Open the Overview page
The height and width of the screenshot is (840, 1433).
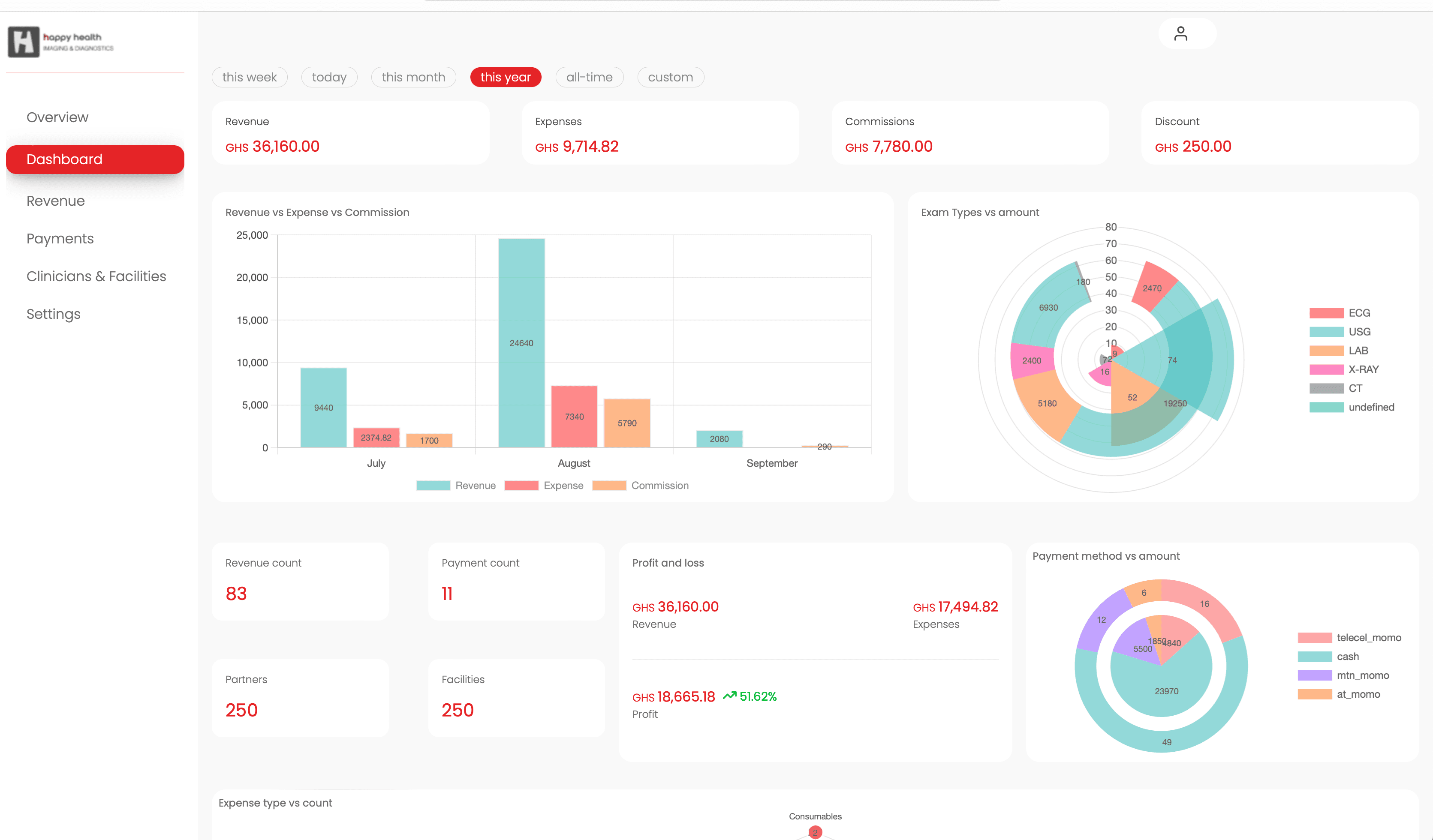click(57, 117)
